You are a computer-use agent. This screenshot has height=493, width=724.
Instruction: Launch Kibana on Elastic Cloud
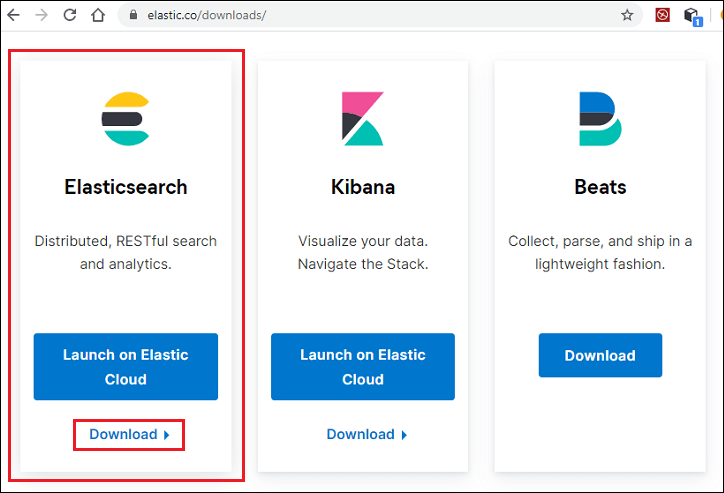pyautogui.click(x=363, y=367)
